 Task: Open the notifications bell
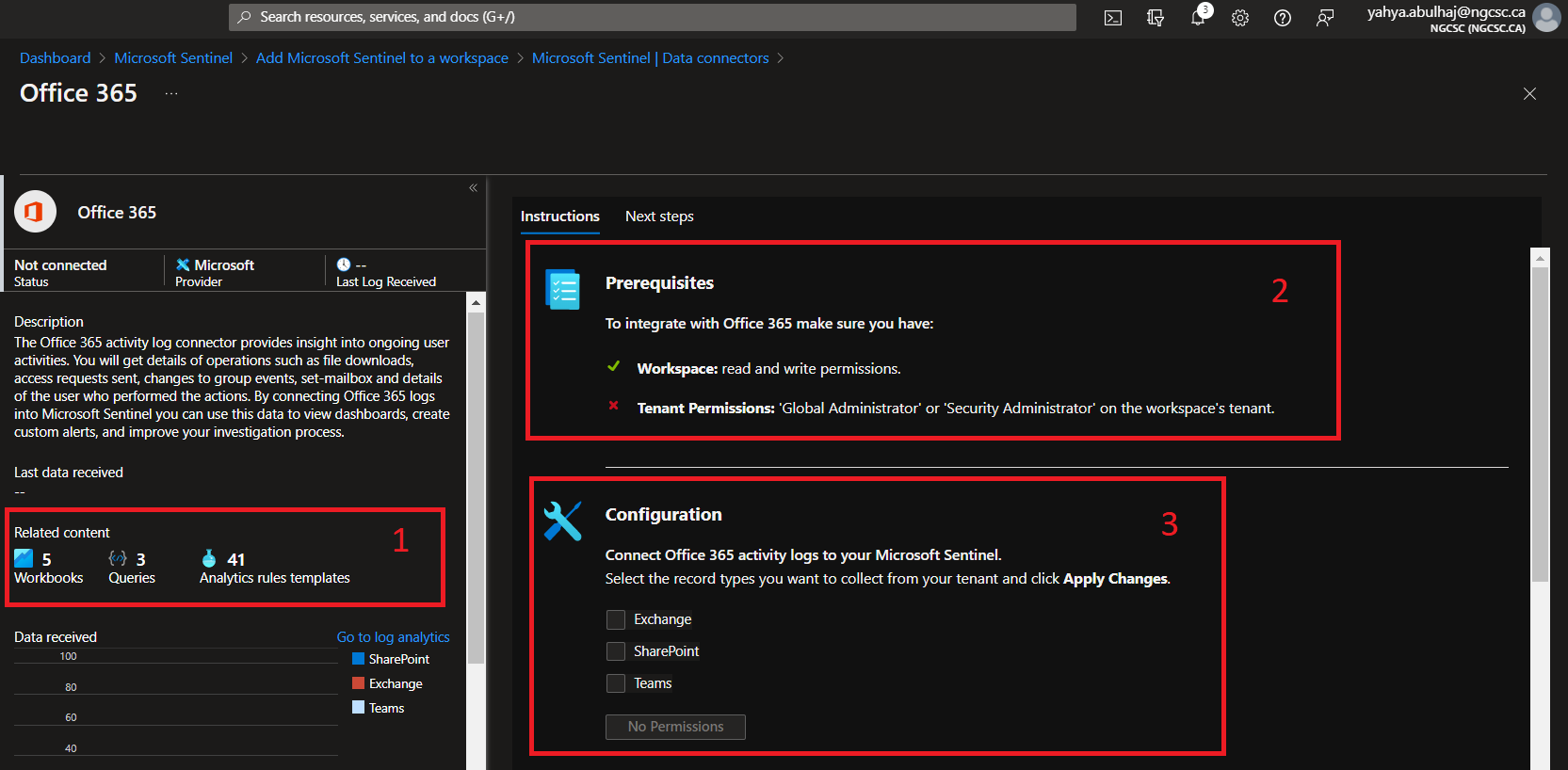(x=1198, y=18)
